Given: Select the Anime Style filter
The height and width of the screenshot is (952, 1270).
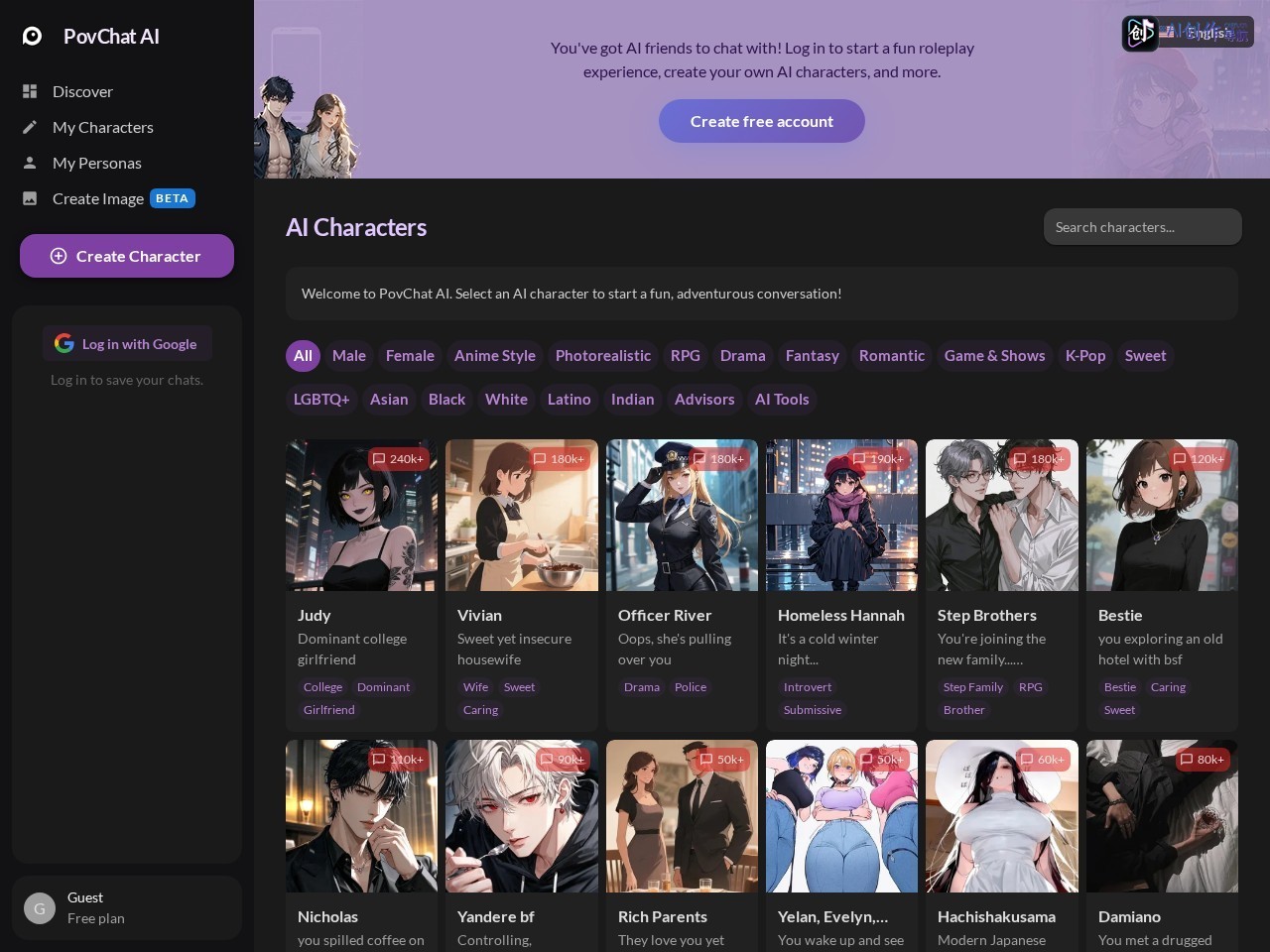Looking at the screenshot, I should [495, 355].
